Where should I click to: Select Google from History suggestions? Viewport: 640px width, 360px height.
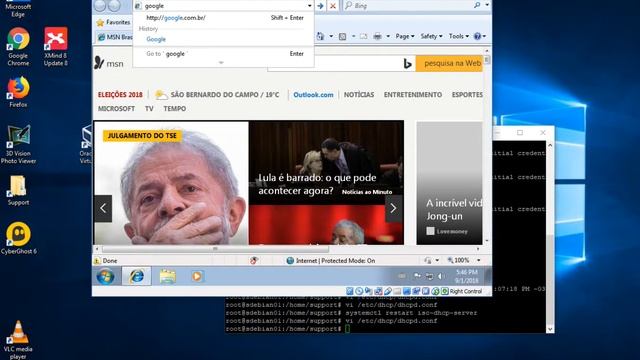[x=224, y=39]
